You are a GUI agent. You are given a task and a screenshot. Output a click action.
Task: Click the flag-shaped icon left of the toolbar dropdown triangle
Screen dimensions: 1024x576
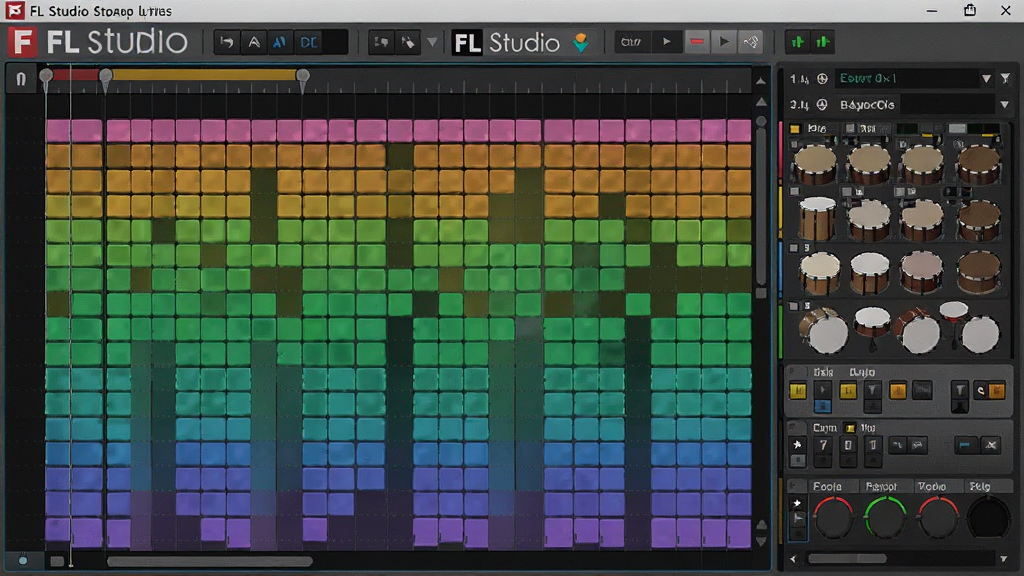click(x=381, y=42)
